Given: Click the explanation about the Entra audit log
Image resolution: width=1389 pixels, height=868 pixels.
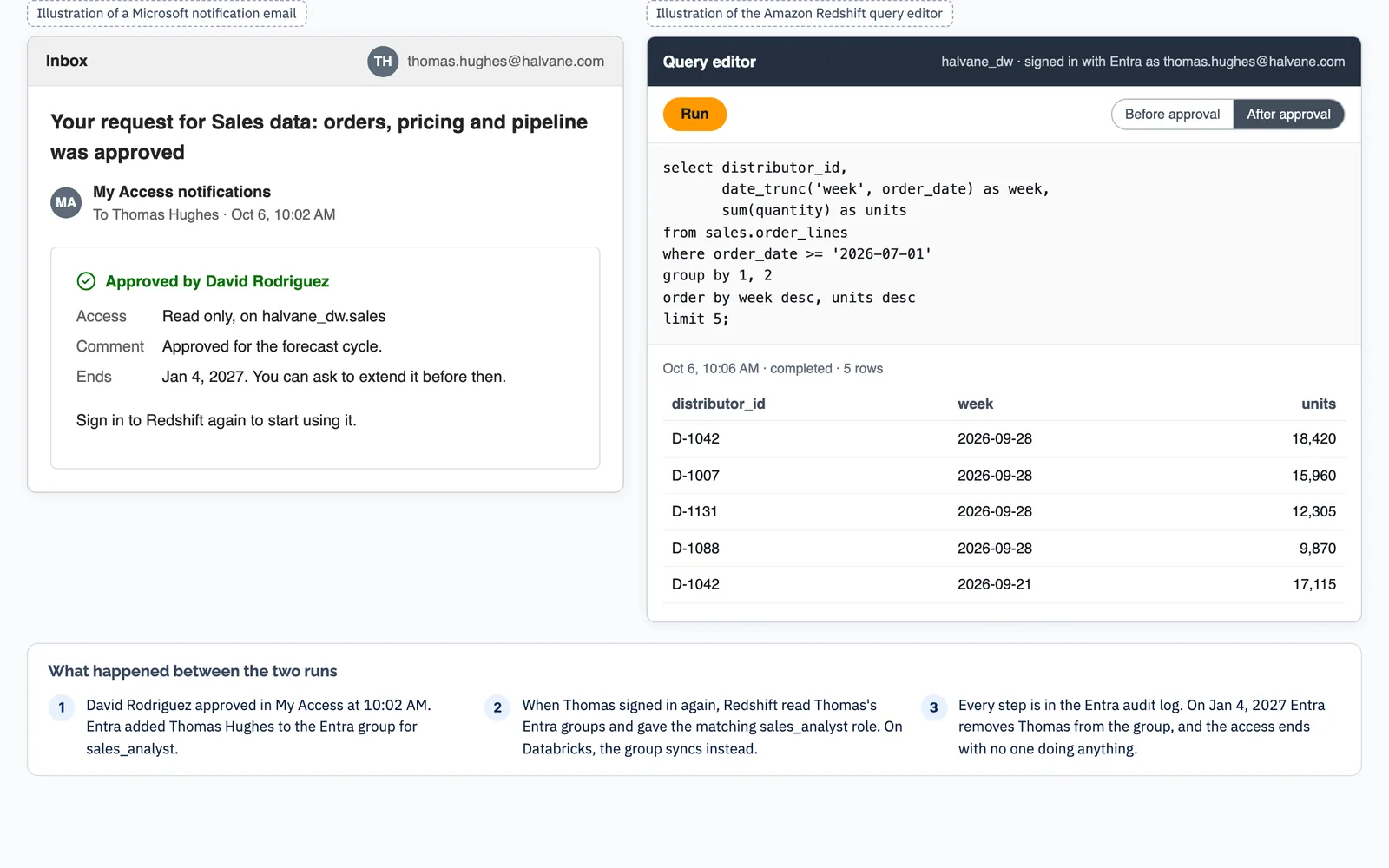Looking at the screenshot, I should point(1142,727).
